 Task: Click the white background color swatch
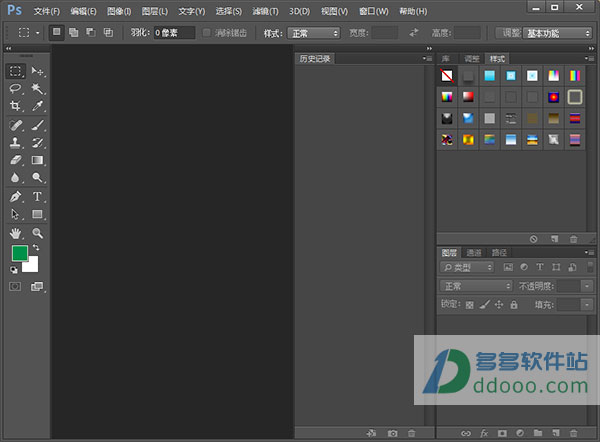(x=32, y=266)
